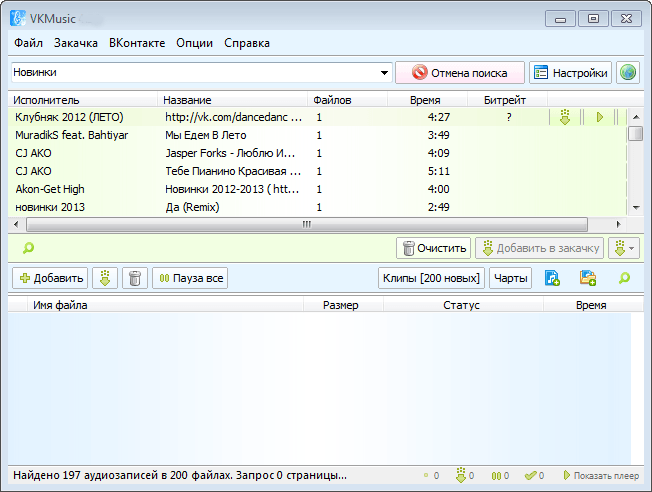Sort results by Файлов column header
This screenshot has width=652, height=492.
348,100
